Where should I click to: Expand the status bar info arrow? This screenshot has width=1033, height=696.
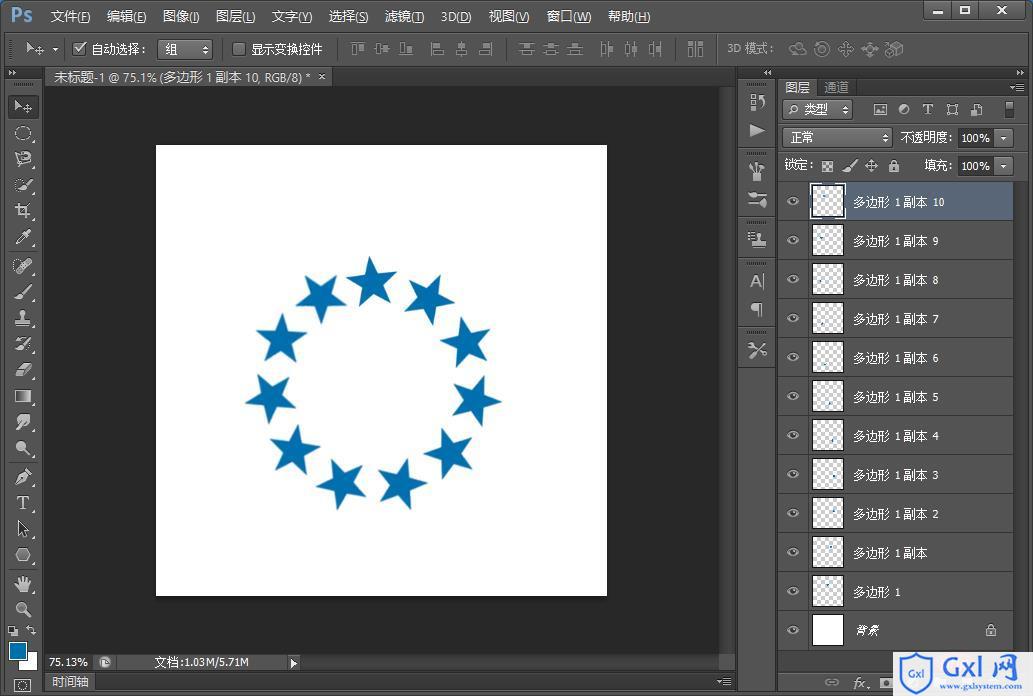[294, 663]
